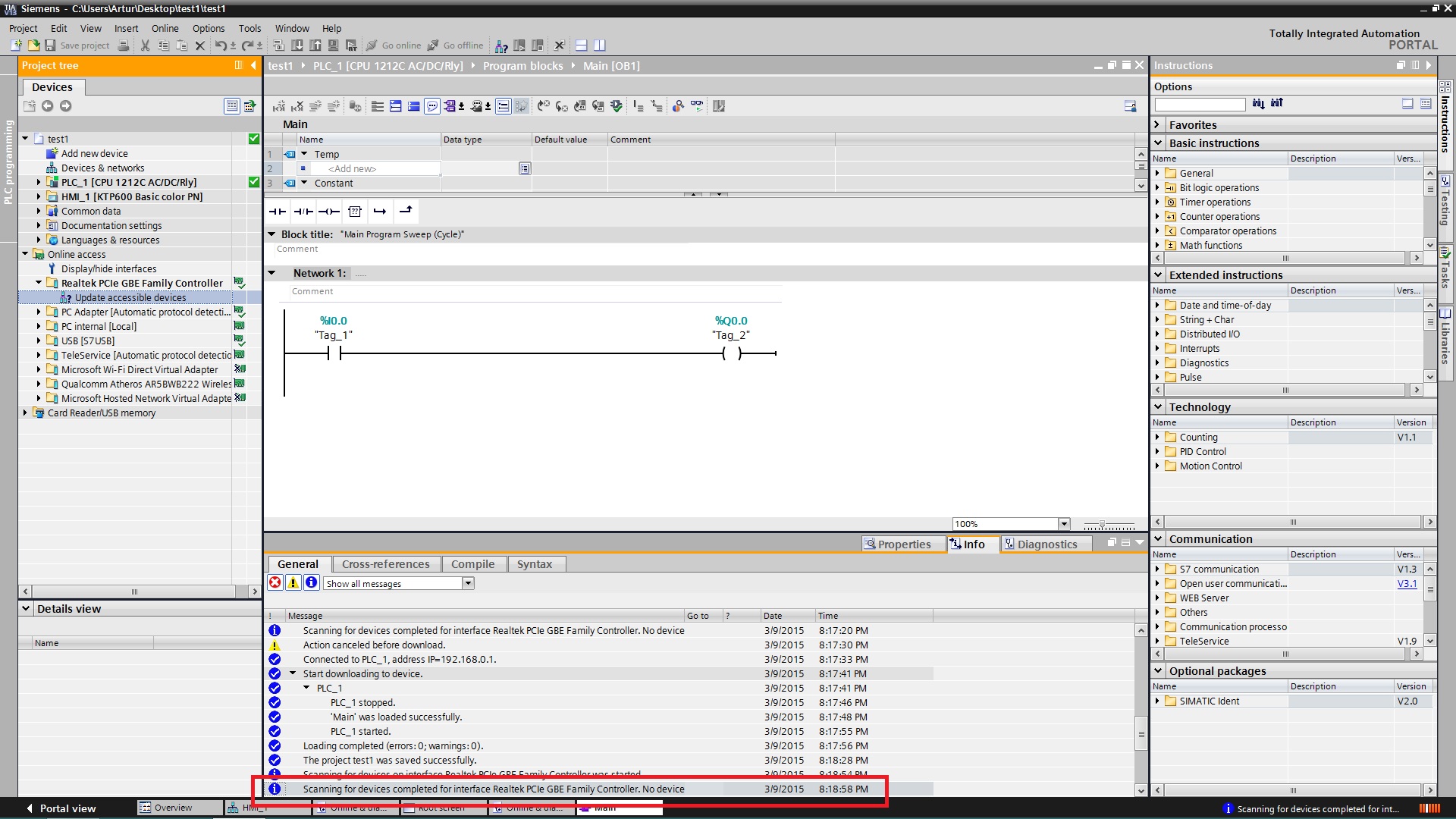Select the Tag_1 contact at %I0.0

[334, 353]
